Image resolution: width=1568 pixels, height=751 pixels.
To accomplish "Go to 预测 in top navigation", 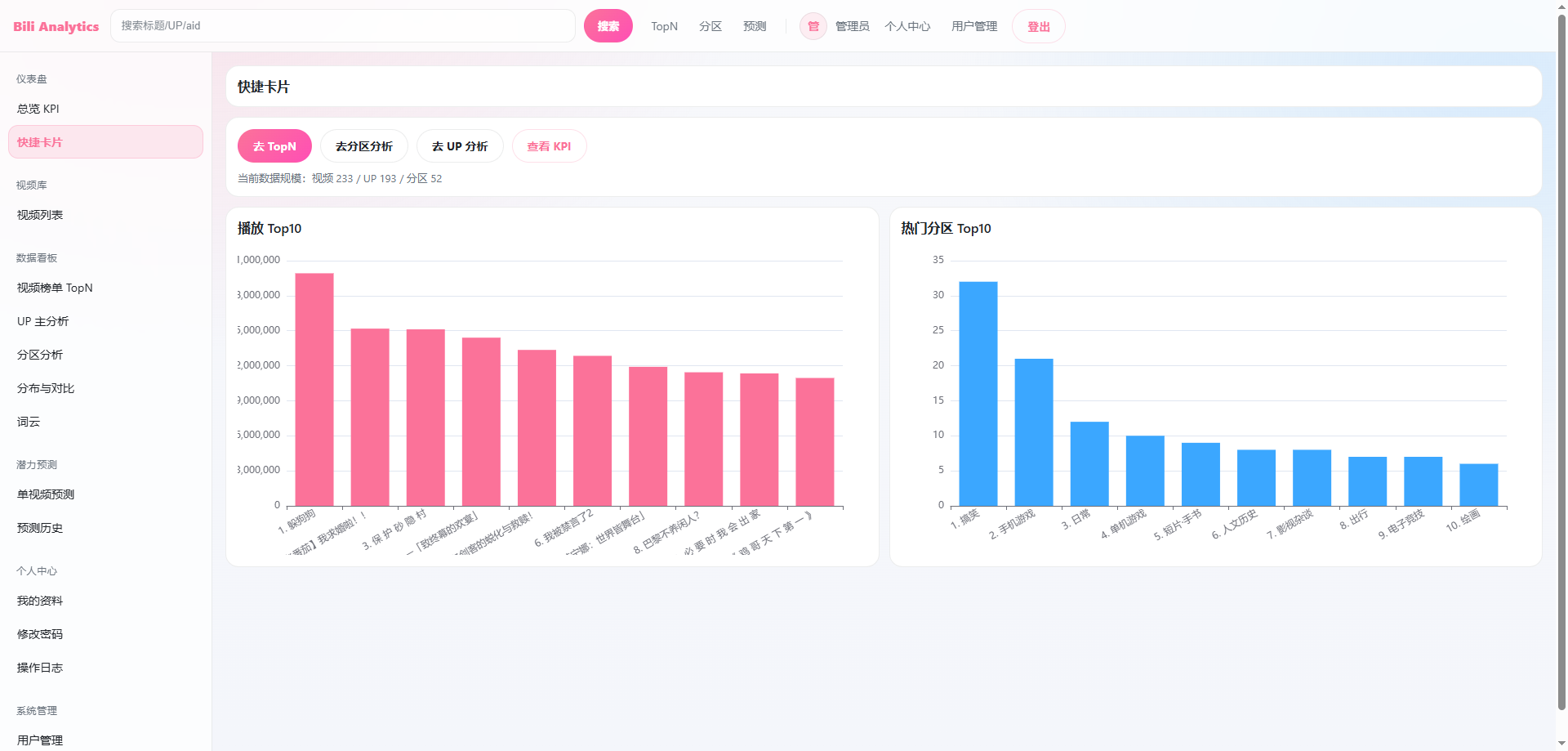I will (755, 26).
